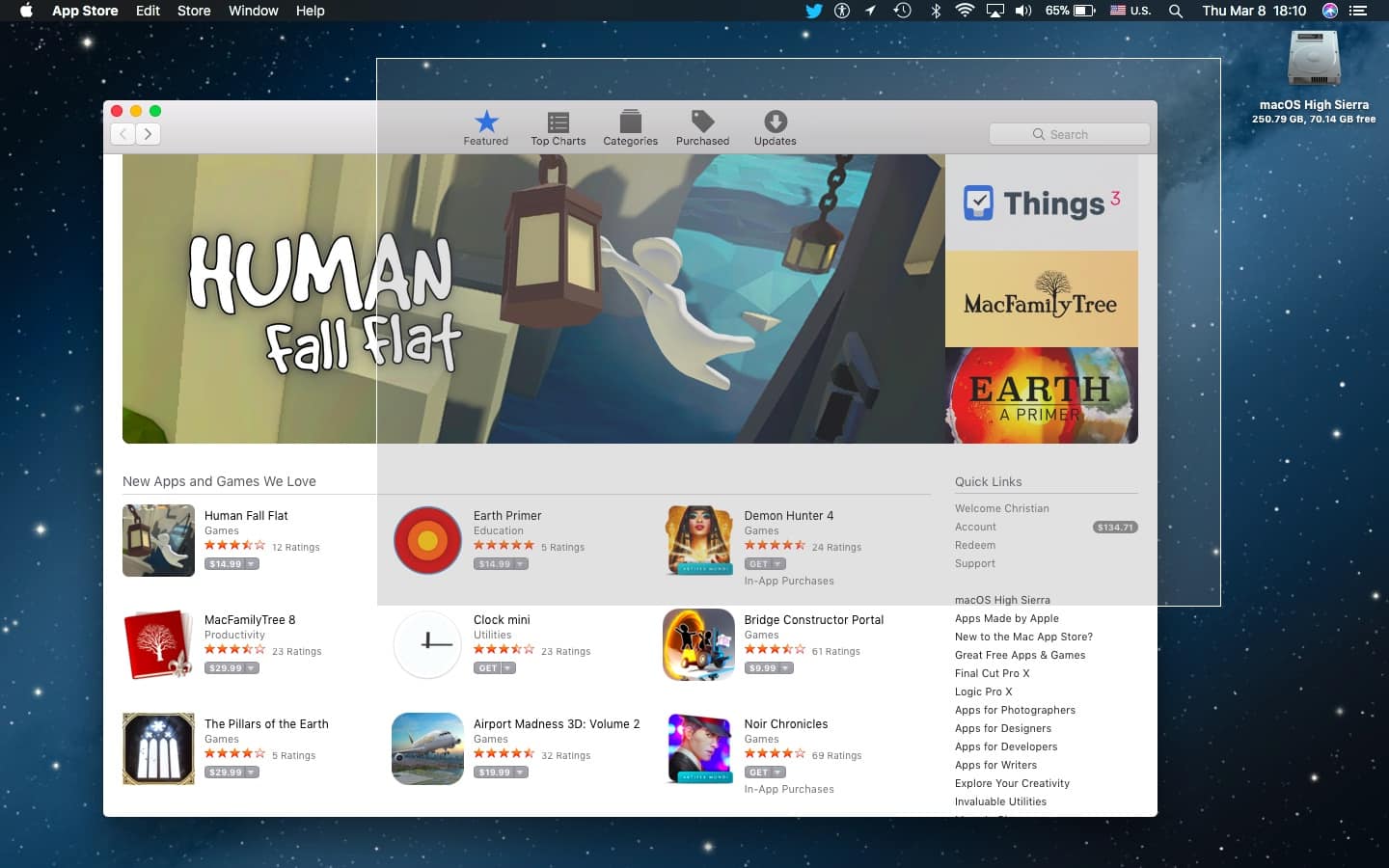Go back with the left arrow button
1389x868 pixels.
(x=123, y=134)
